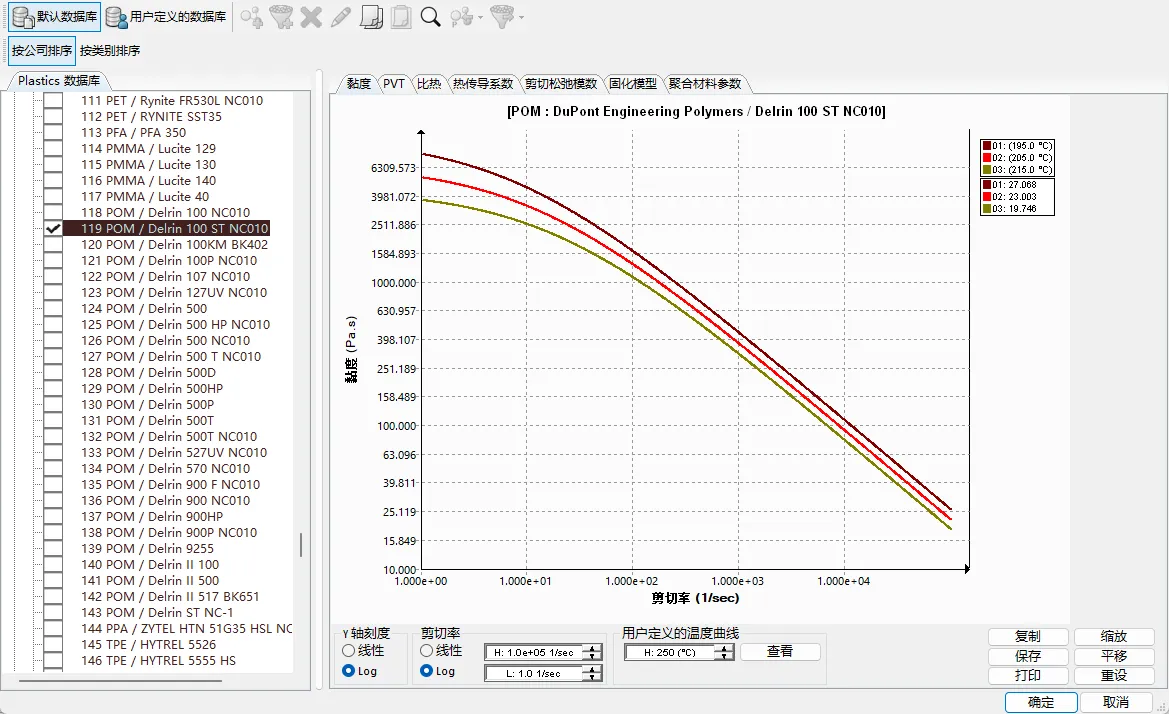Image resolution: width=1169 pixels, height=714 pixels.
Task: Click legend swatch 03: (215.0 °C)
Action: (987, 170)
